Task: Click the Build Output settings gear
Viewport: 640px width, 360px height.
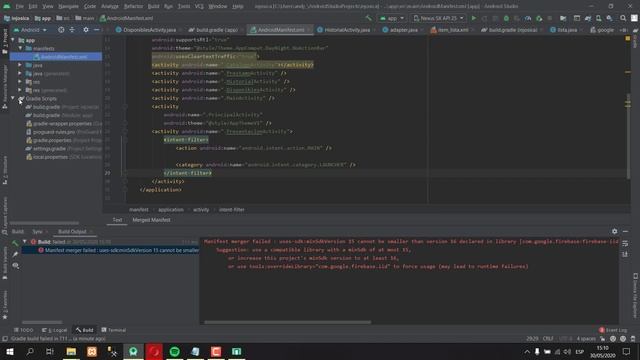Action: coord(614,231)
